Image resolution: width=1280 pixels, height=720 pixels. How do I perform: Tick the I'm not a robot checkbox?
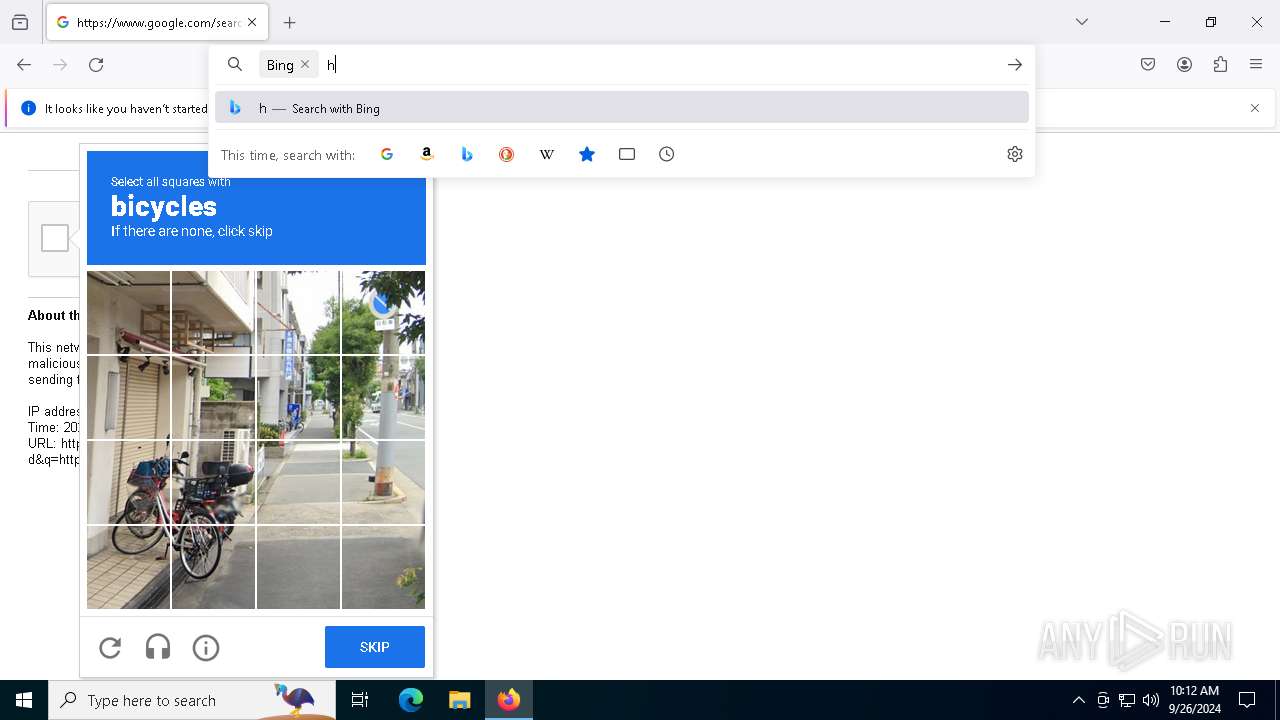pyautogui.click(x=55, y=238)
